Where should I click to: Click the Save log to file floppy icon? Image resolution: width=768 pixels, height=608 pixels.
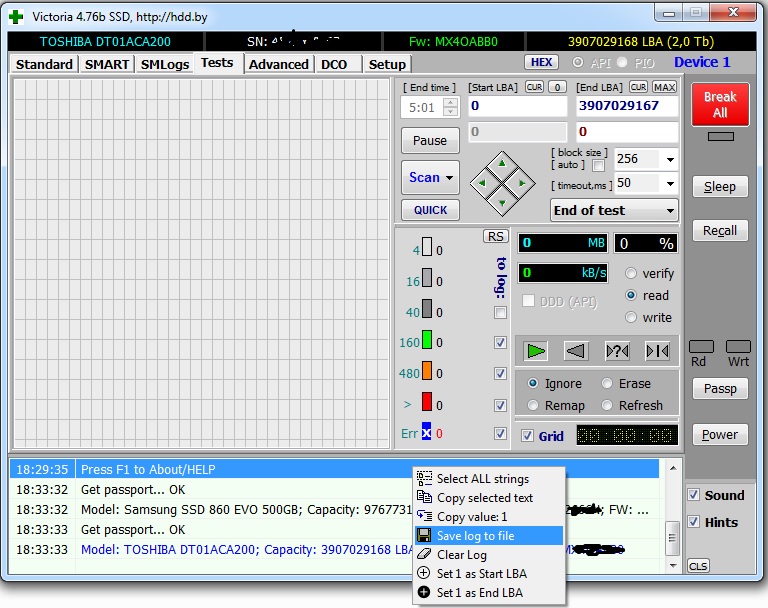[424, 535]
